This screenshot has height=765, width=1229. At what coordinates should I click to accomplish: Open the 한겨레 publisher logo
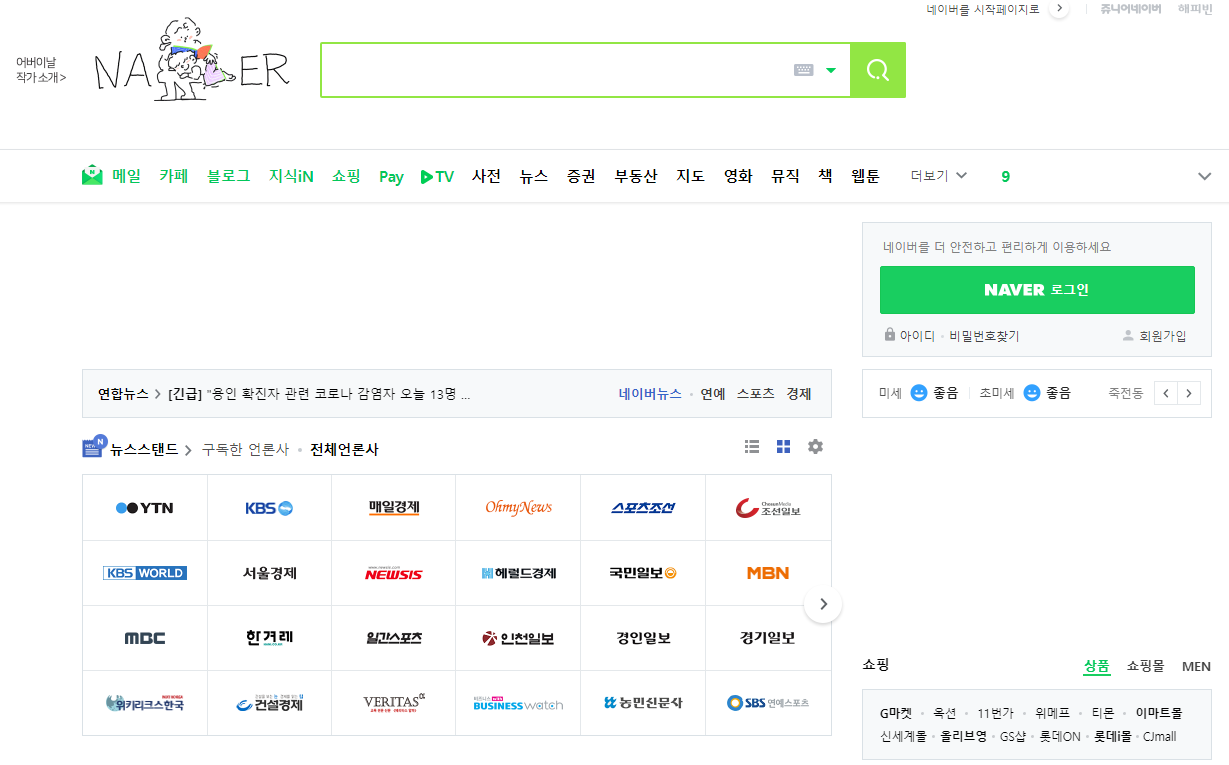click(269, 638)
